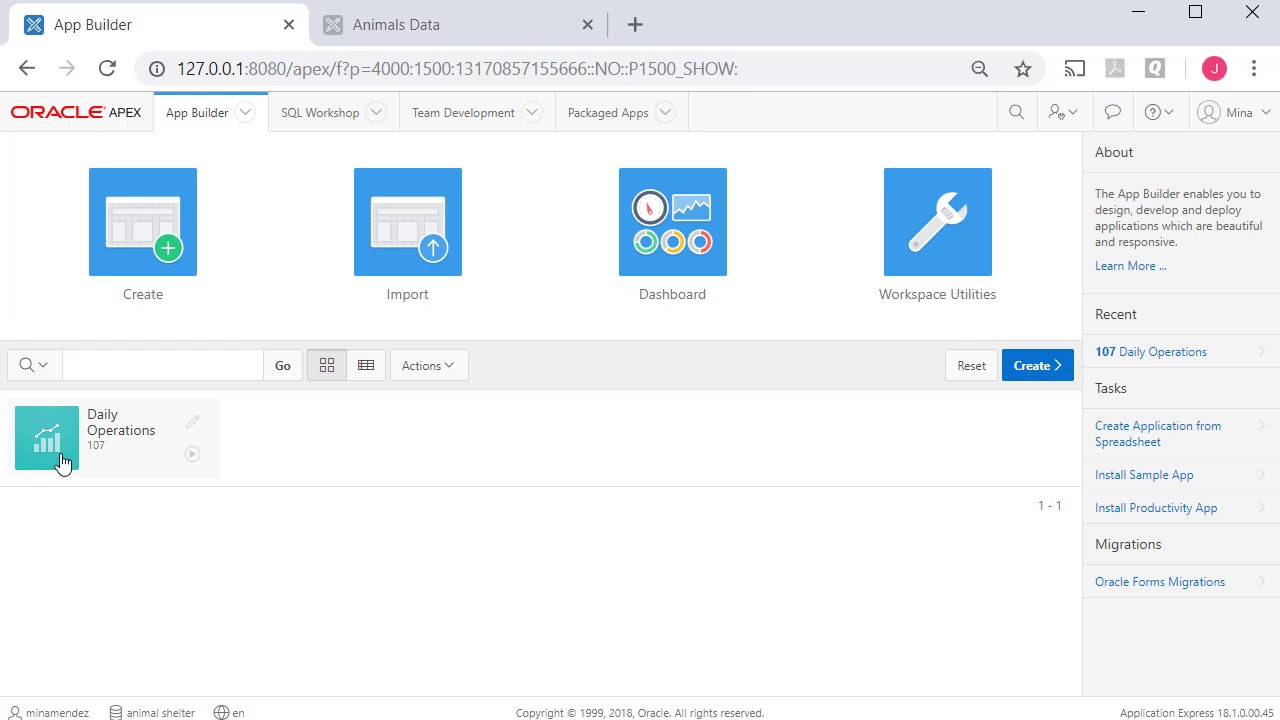Click the site information icon
This screenshot has width=1280, height=720.
coord(157,68)
